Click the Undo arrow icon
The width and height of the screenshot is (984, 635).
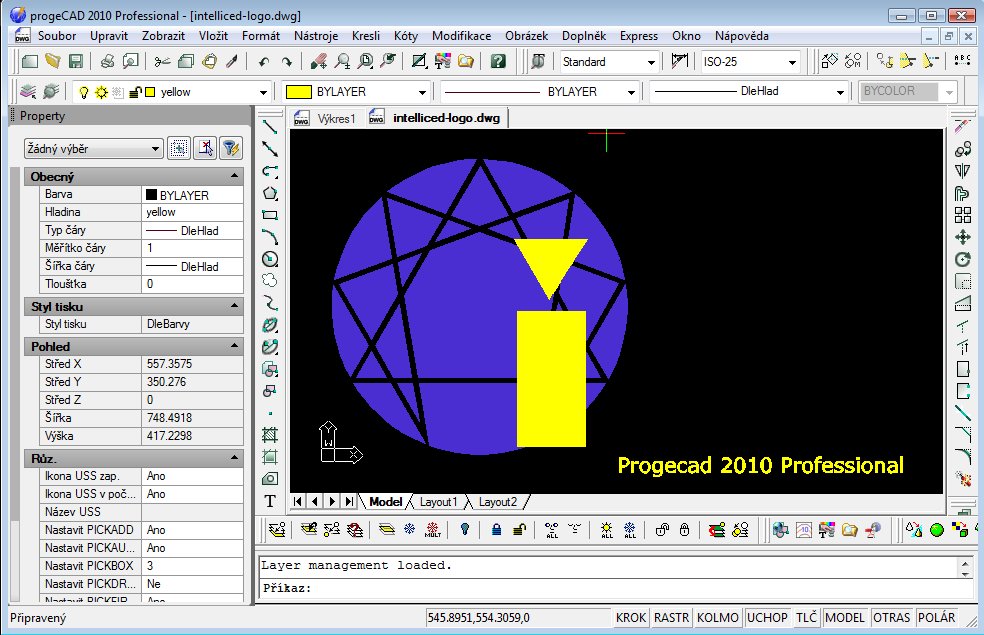[x=264, y=61]
